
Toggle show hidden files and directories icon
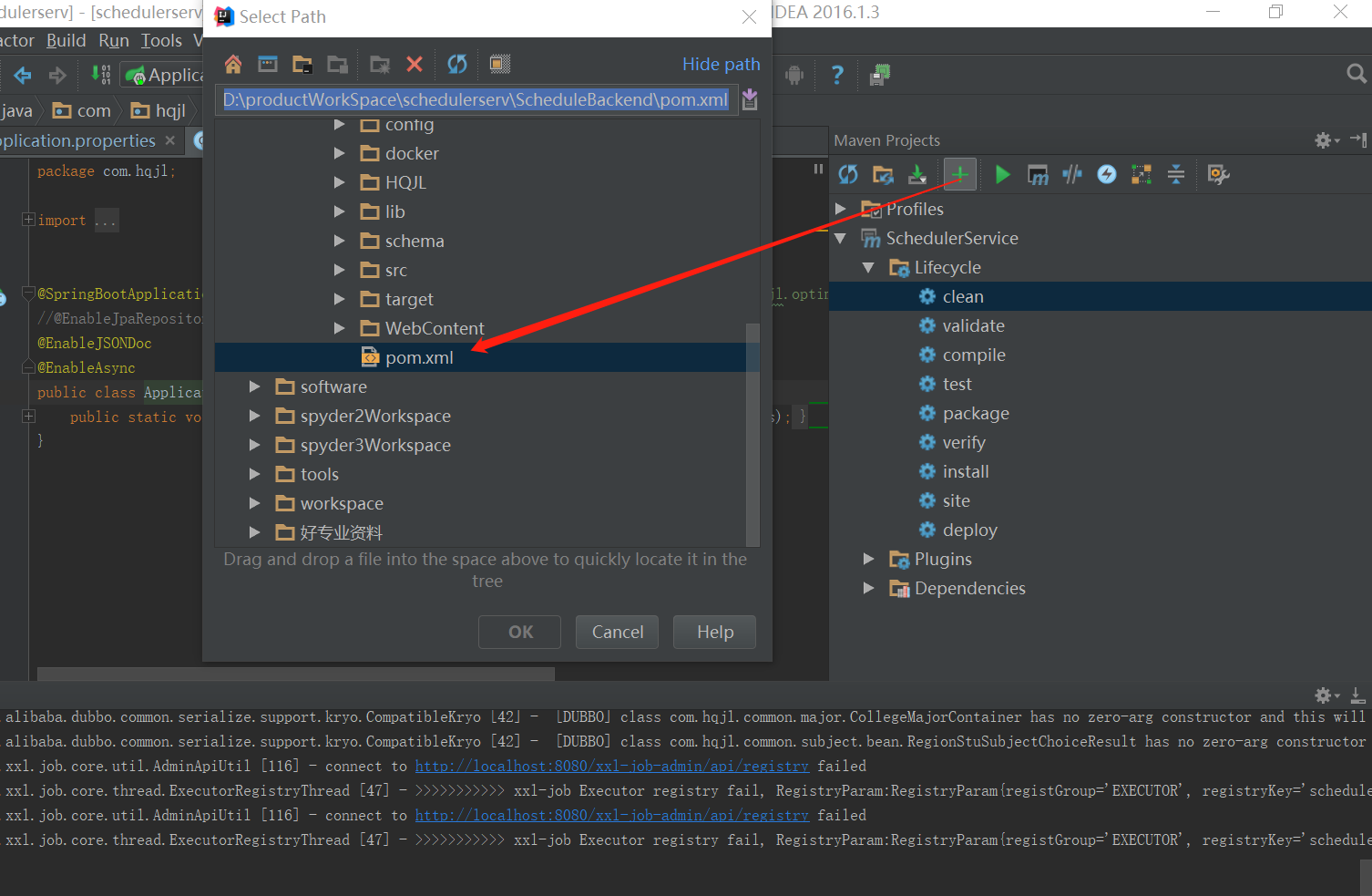tap(499, 64)
